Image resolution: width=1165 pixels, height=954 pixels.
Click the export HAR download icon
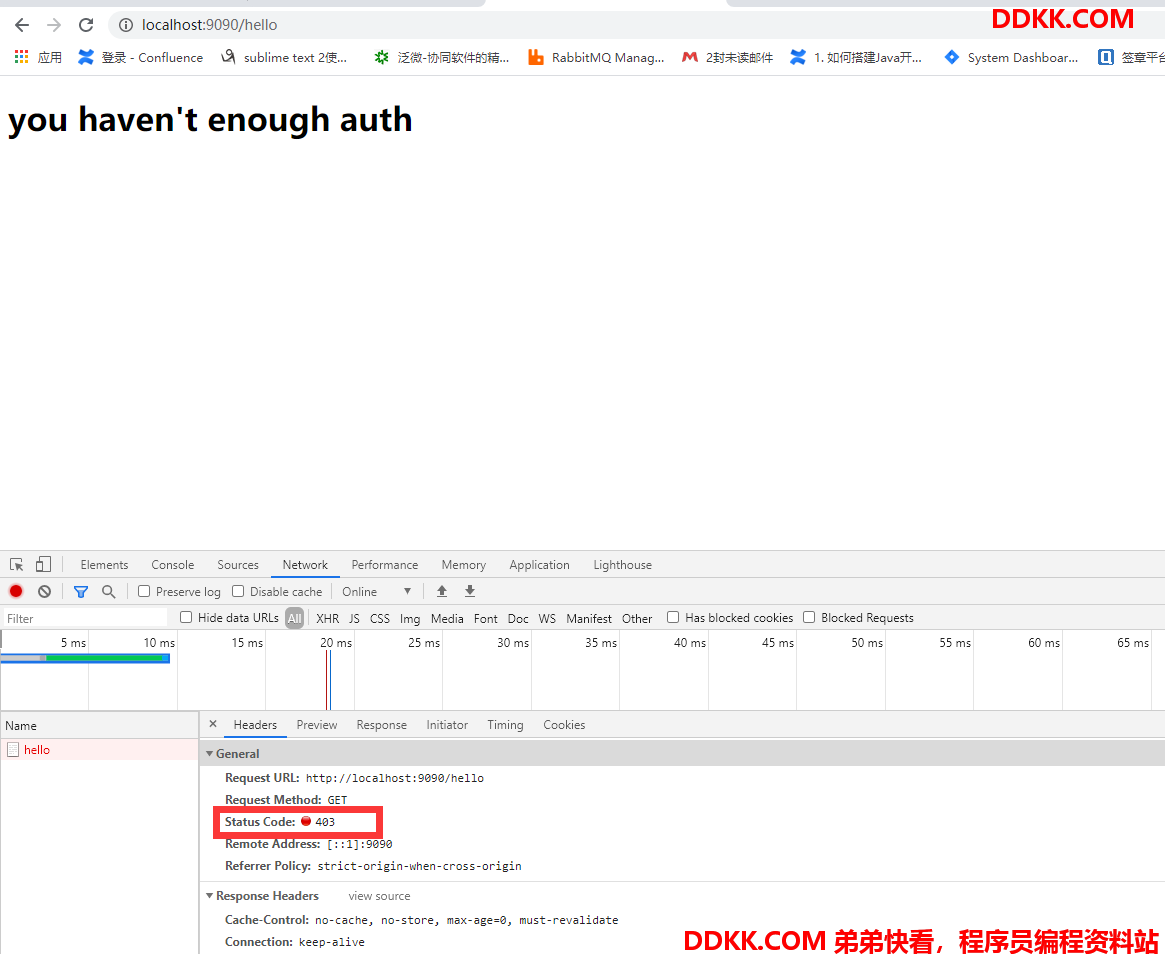click(x=470, y=591)
